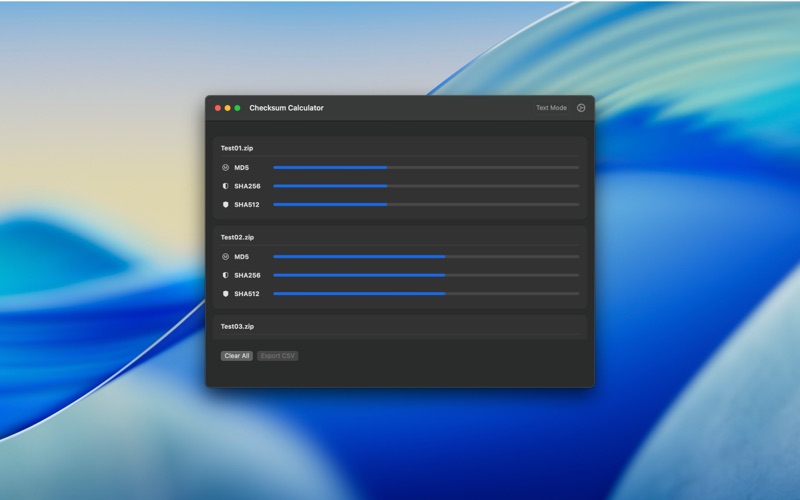Viewport: 800px width, 500px height.
Task: Click the MD5 icon under Test02.zip
Action: point(225,256)
